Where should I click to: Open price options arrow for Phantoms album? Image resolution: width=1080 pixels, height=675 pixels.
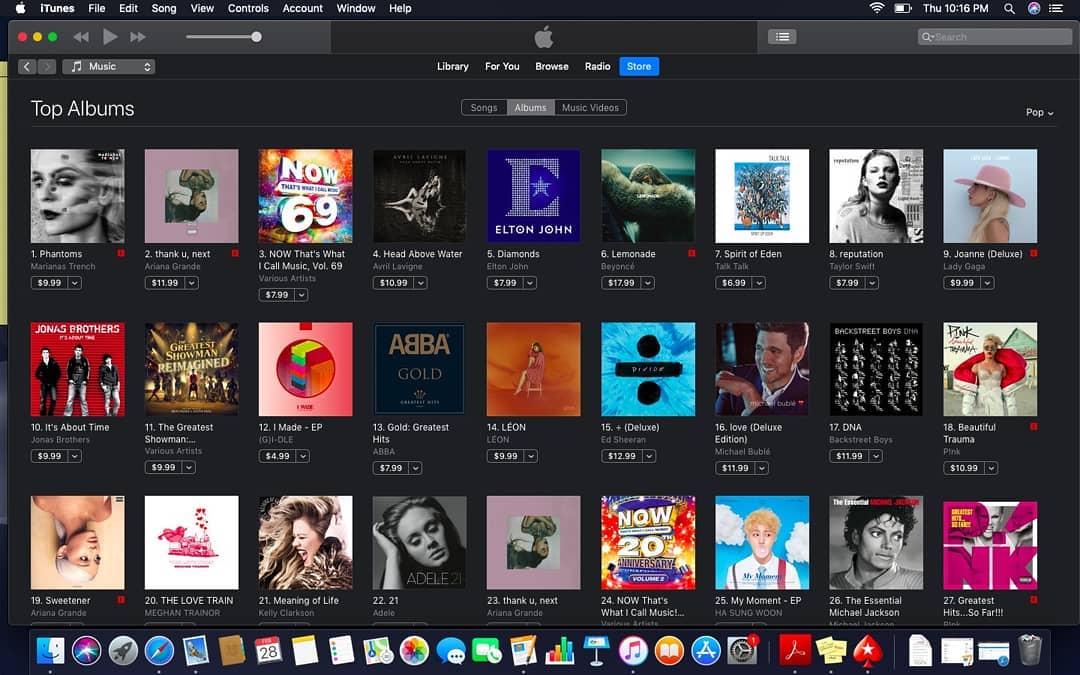coord(75,283)
